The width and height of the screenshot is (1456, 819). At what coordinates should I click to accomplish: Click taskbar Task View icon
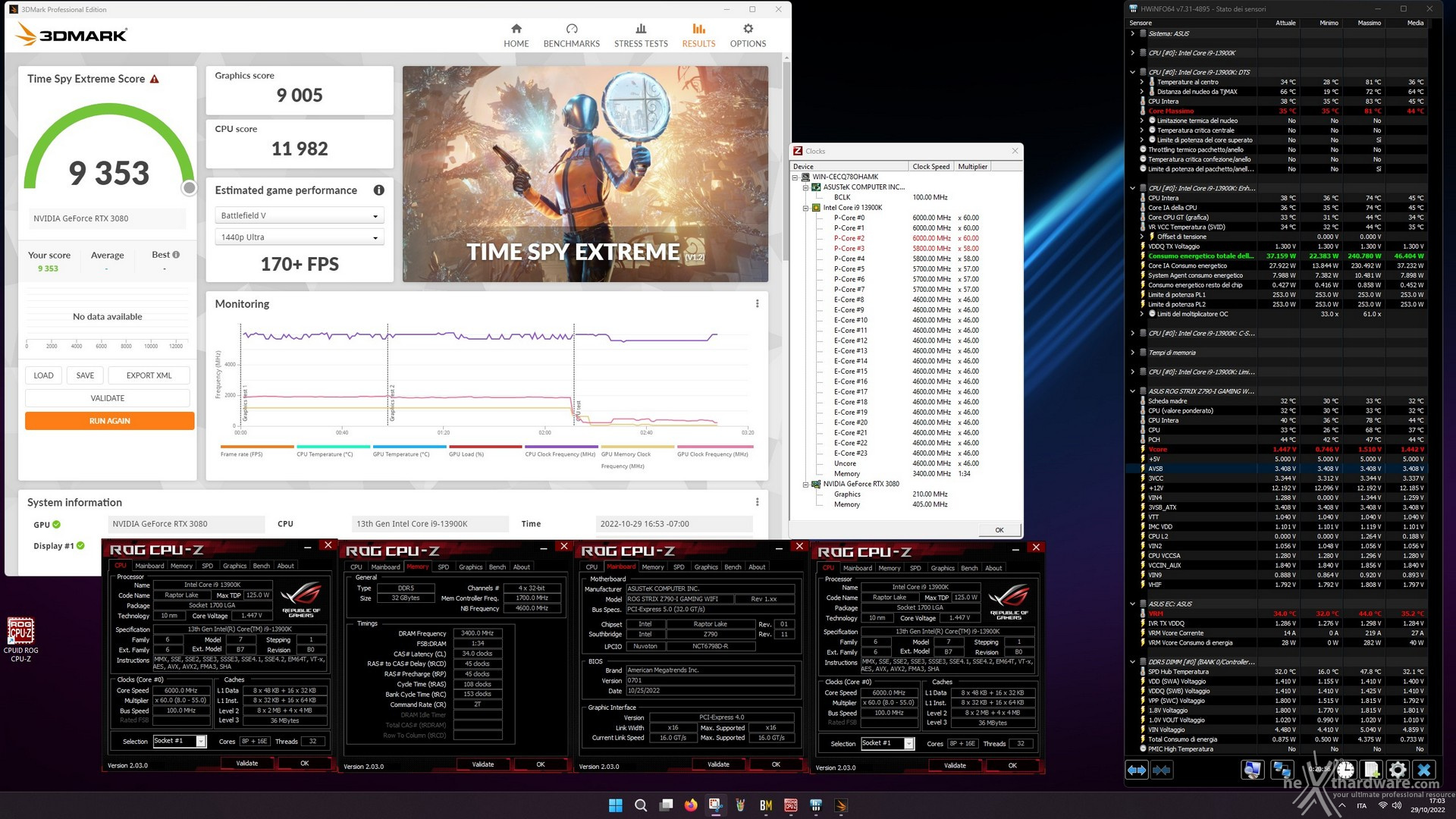pyautogui.click(x=666, y=805)
